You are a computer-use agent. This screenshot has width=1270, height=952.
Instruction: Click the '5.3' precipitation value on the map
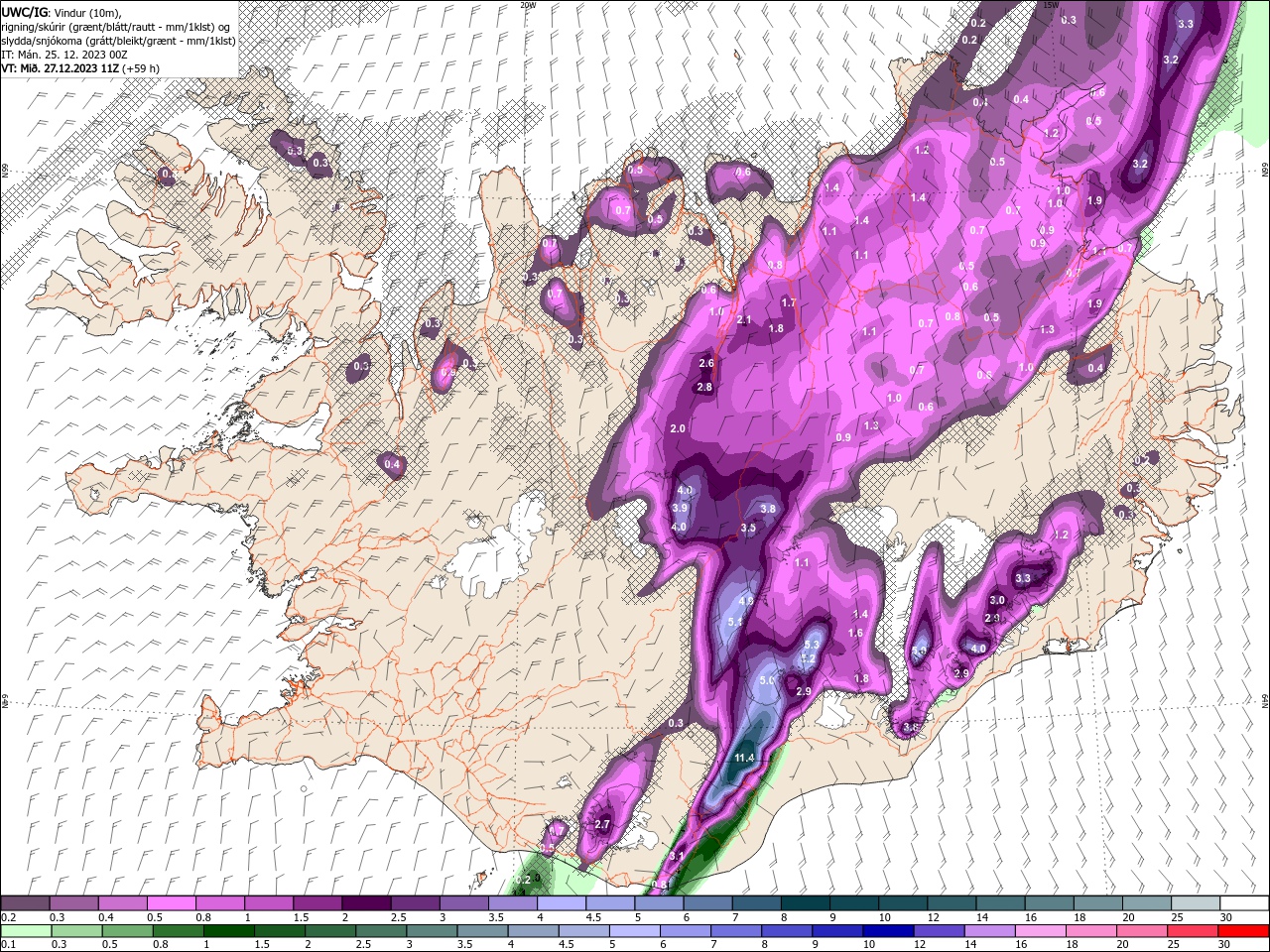[x=810, y=645]
